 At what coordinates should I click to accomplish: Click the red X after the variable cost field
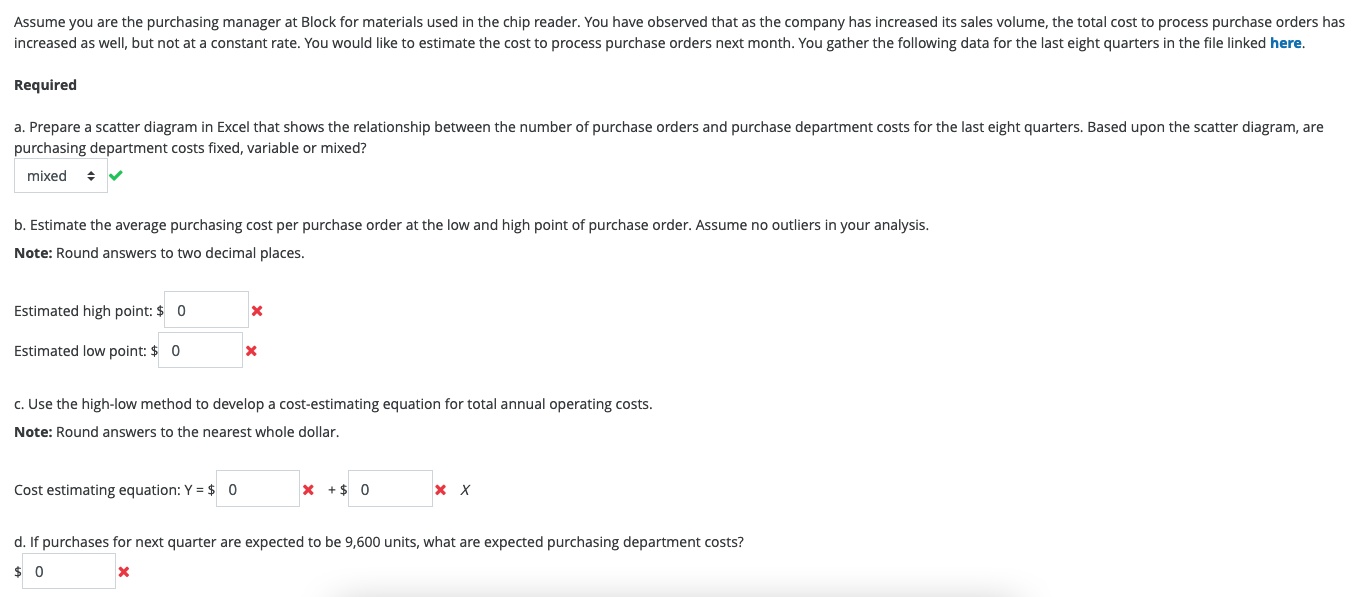(x=438, y=489)
